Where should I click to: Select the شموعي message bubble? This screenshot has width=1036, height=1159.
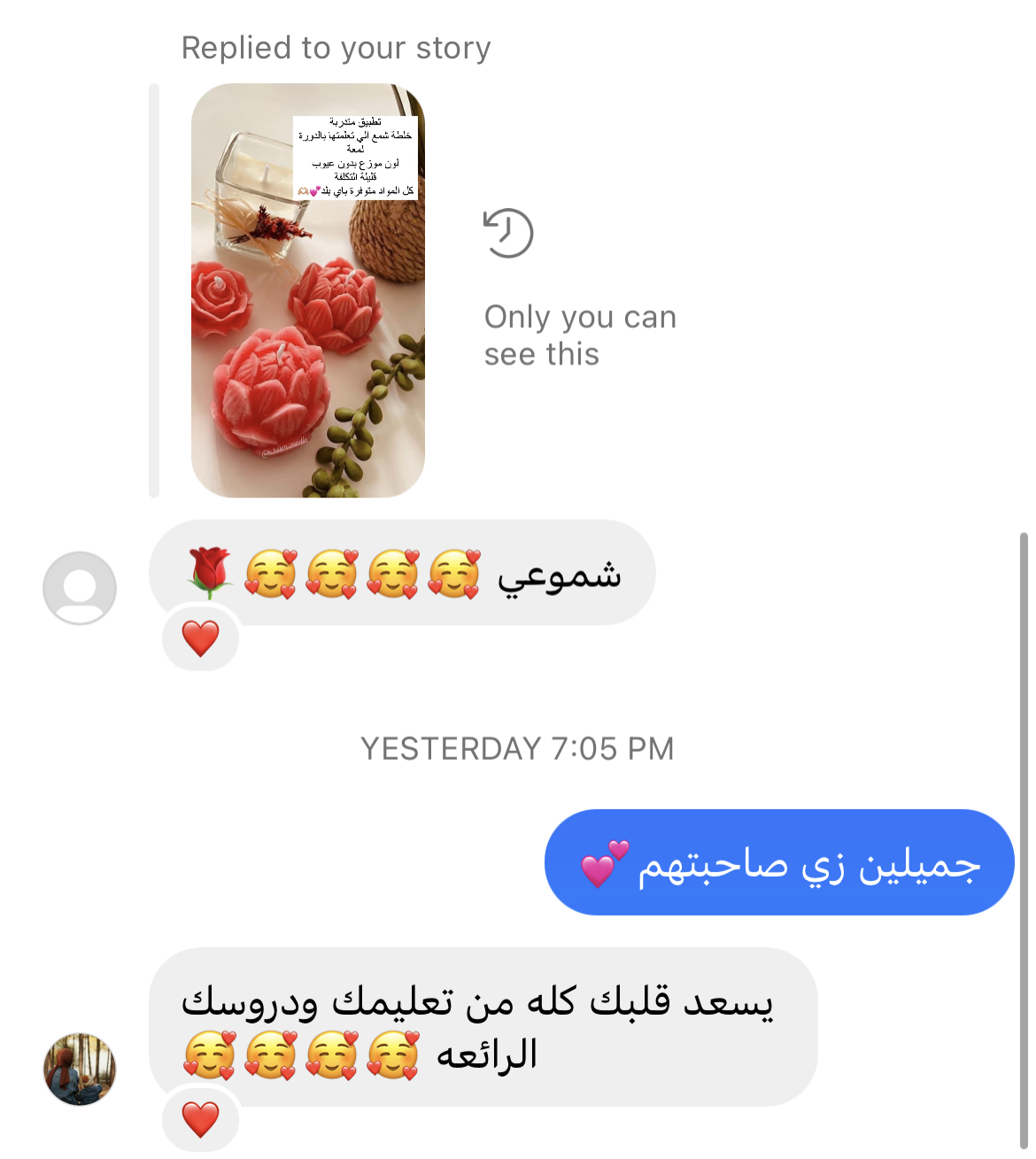[402, 573]
